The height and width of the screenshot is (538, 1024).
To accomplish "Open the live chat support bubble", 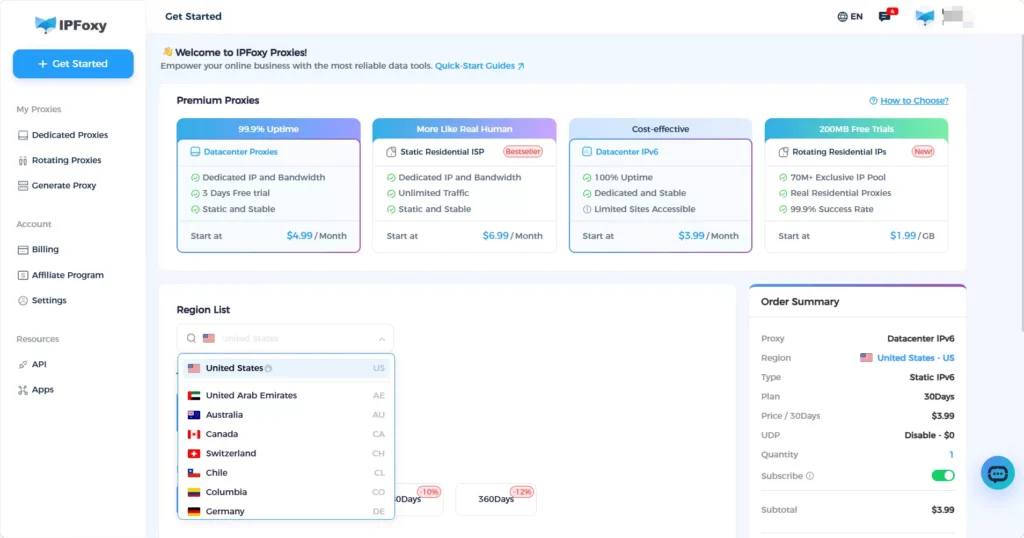I will coord(997,473).
